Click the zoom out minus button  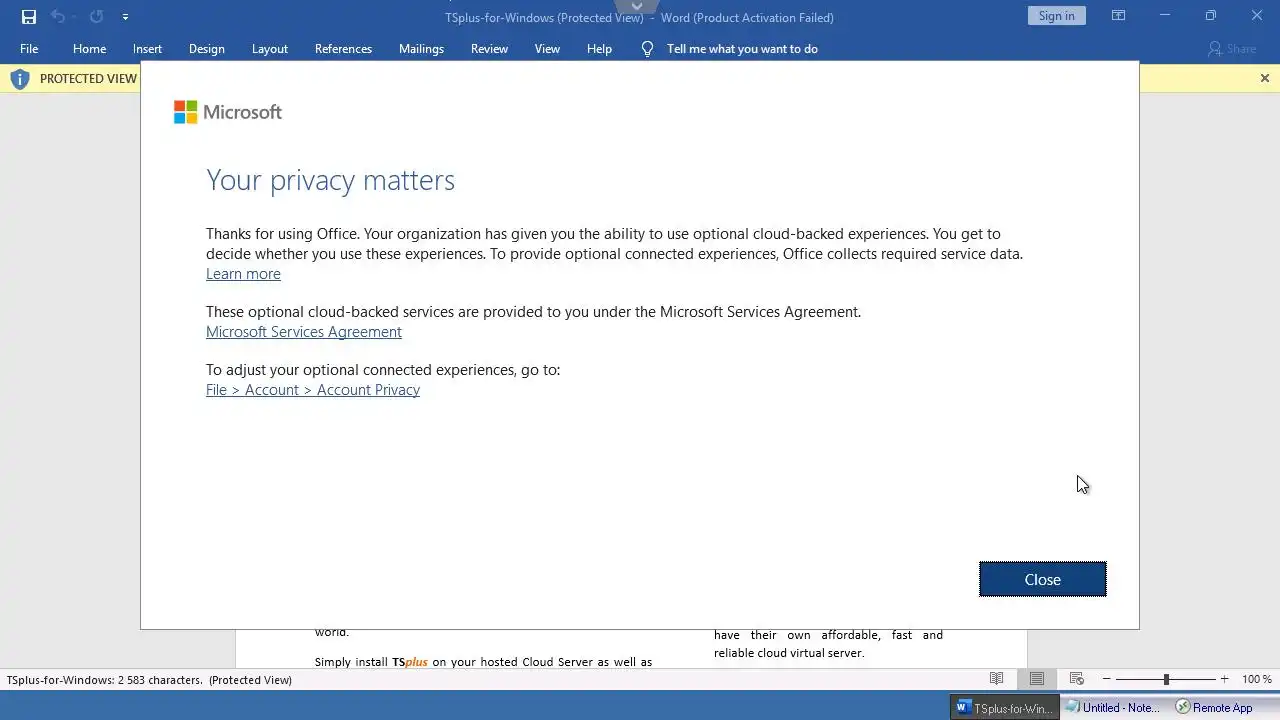pyautogui.click(x=1105, y=679)
